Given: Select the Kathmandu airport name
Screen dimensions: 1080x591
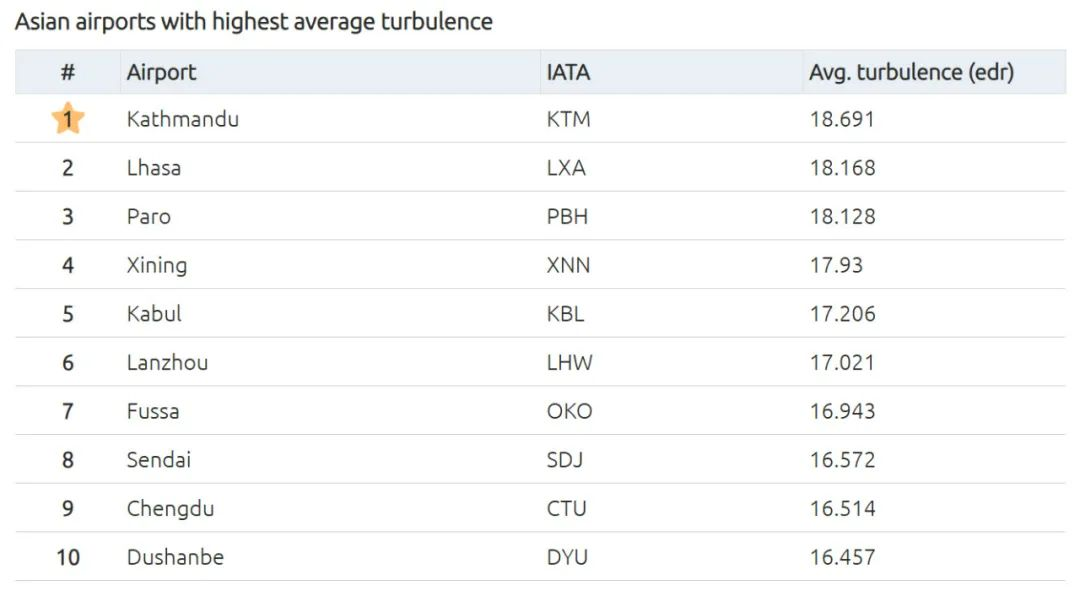Looking at the screenshot, I should (183, 119).
